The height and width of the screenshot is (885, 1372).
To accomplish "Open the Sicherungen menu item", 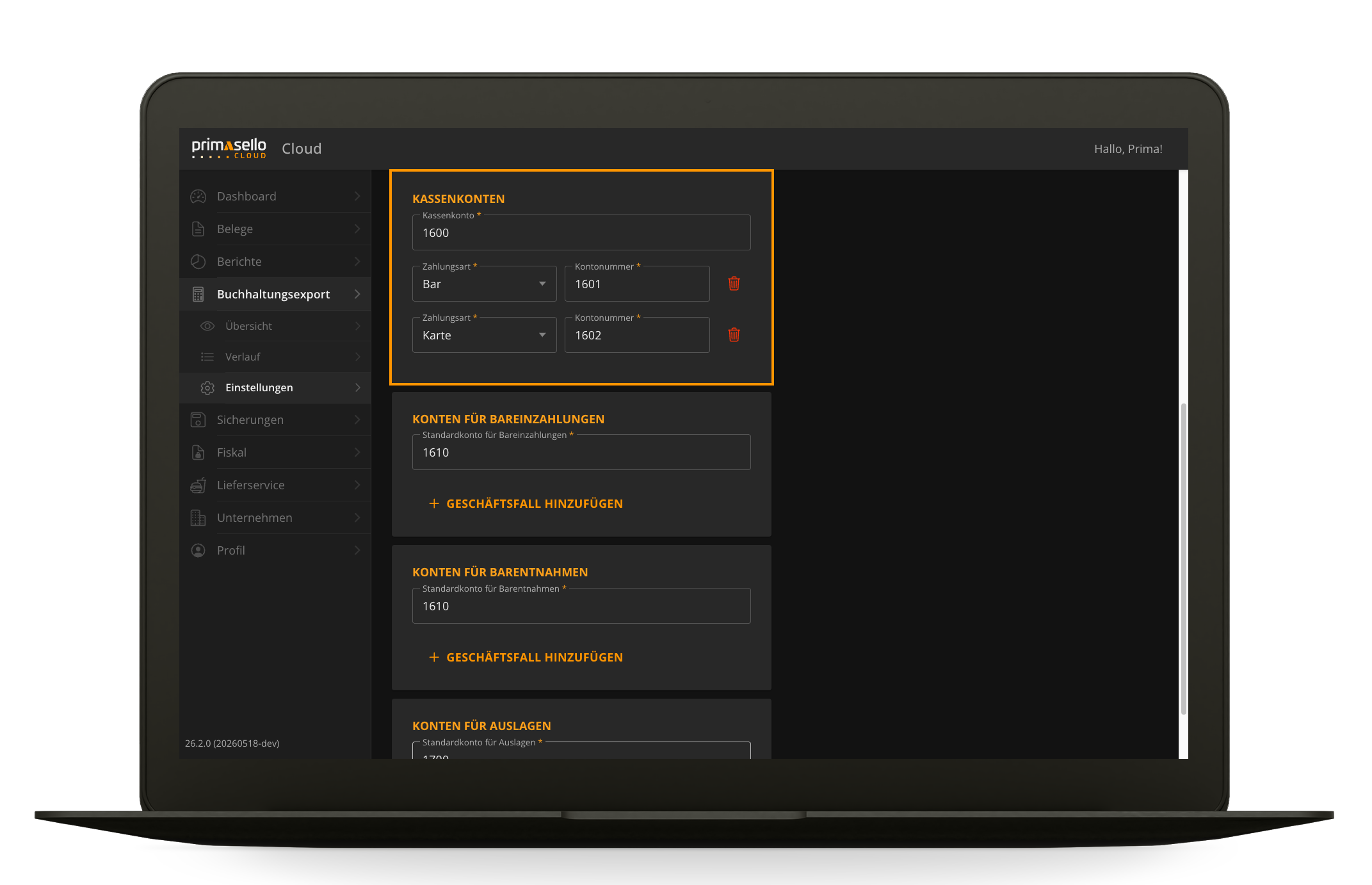I will click(275, 420).
